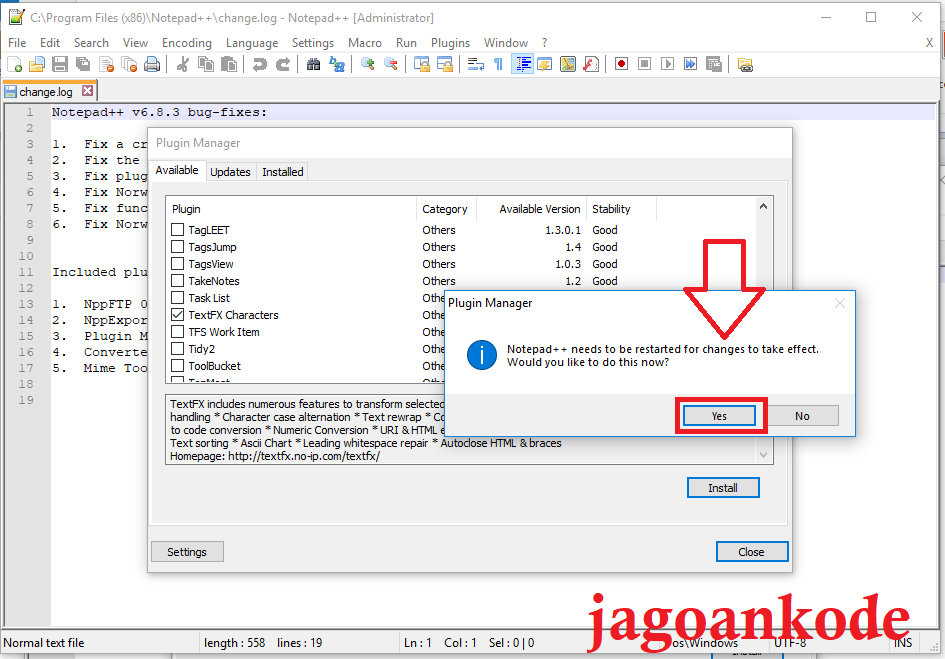Click the Close All toolbar icon
Viewport: 945px width, 659px height.
[x=129, y=64]
